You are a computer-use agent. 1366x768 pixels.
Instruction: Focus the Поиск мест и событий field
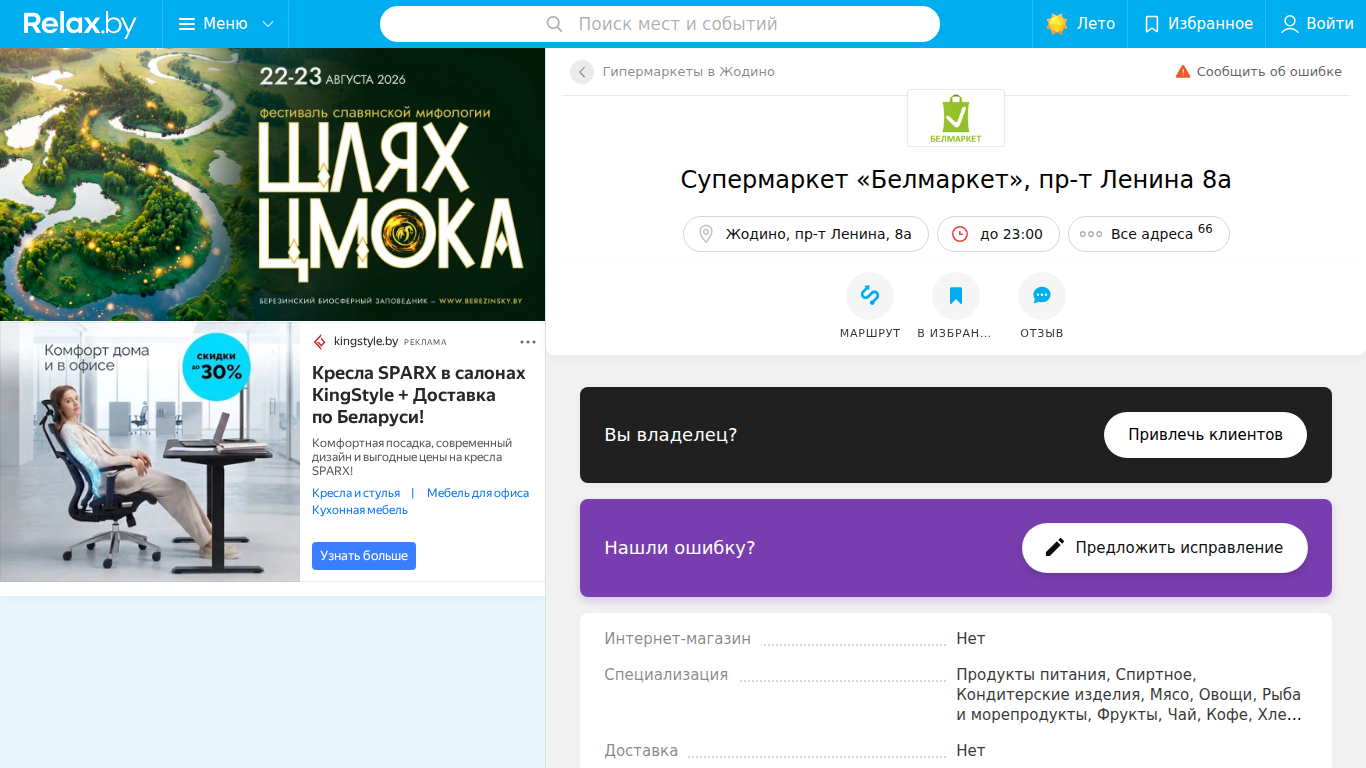(x=660, y=24)
